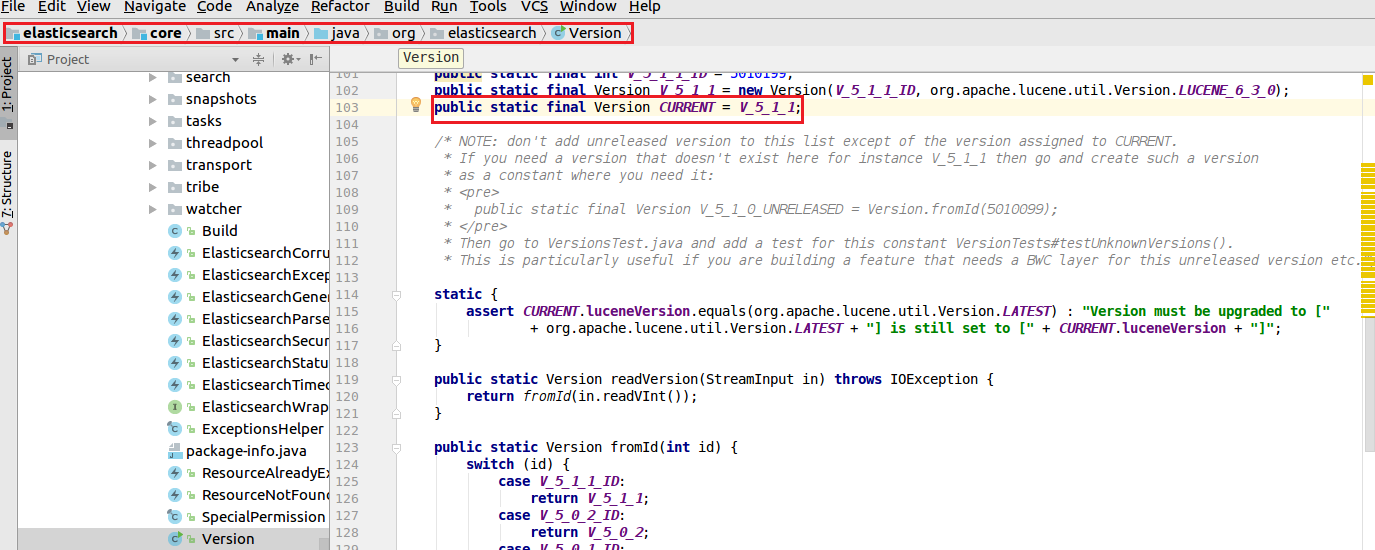This screenshot has height=550, width=1375.
Task: Expand the tribe folder
Action: [x=153, y=187]
